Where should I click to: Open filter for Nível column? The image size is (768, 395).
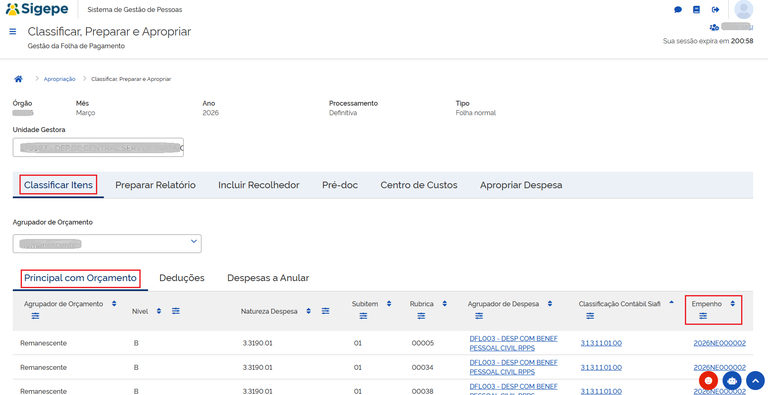176,311
